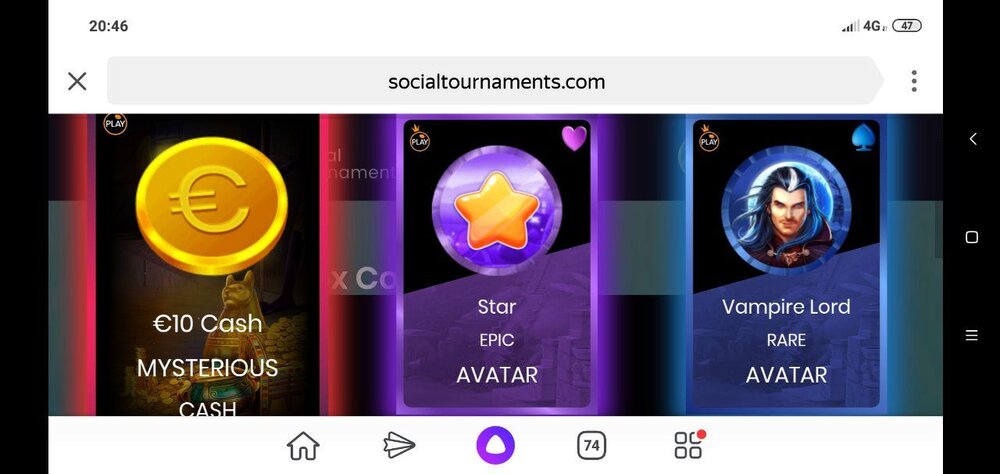Show the 74 open tabs counter
The image size is (1000, 474).
click(591, 445)
